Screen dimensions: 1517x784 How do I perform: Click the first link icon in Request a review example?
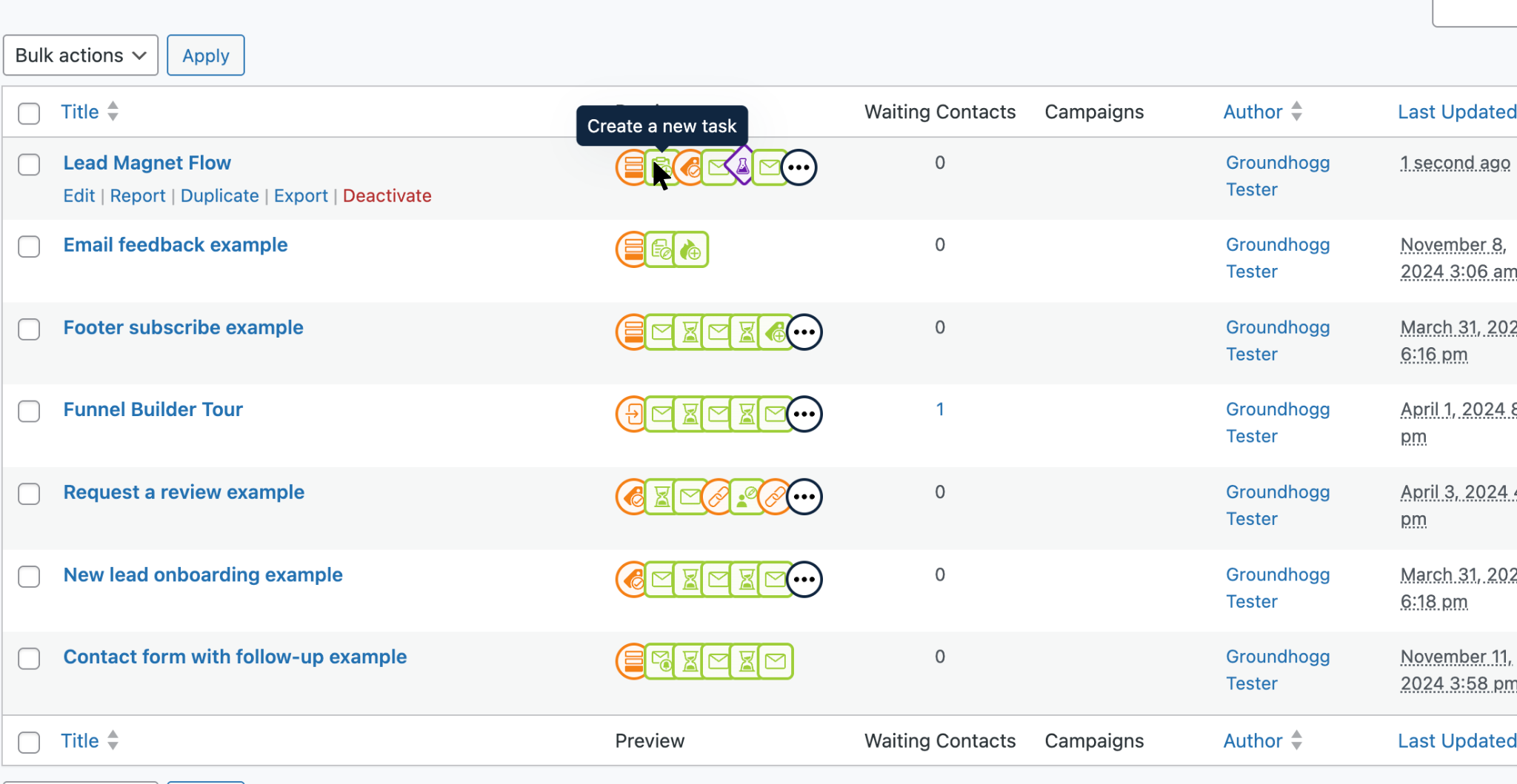718,497
